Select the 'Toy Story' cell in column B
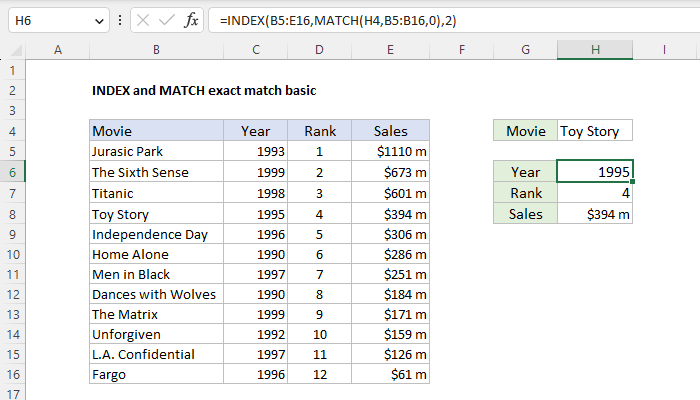Image resolution: width=700 pixels, height=400 pixels. click(x=156, y=214)
